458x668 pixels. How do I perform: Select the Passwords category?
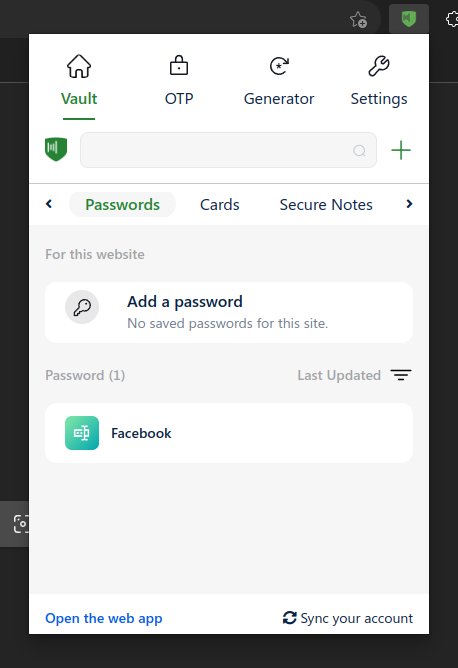coord(123,204)
